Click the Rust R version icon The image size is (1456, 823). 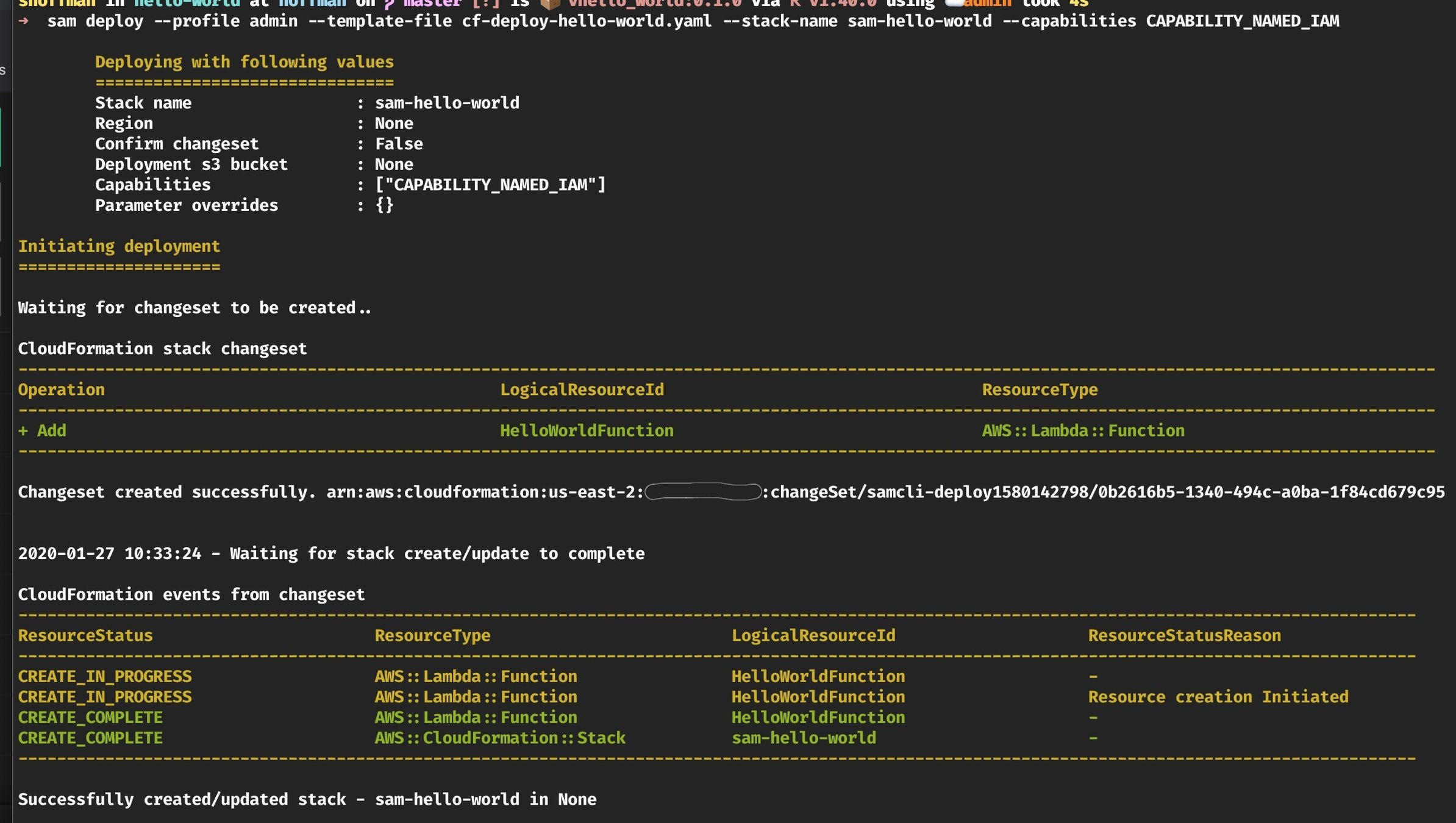[795, 4]
